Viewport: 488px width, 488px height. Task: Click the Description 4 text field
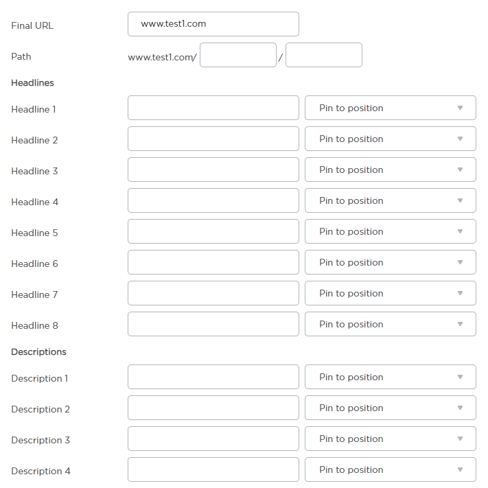point(213,469)
